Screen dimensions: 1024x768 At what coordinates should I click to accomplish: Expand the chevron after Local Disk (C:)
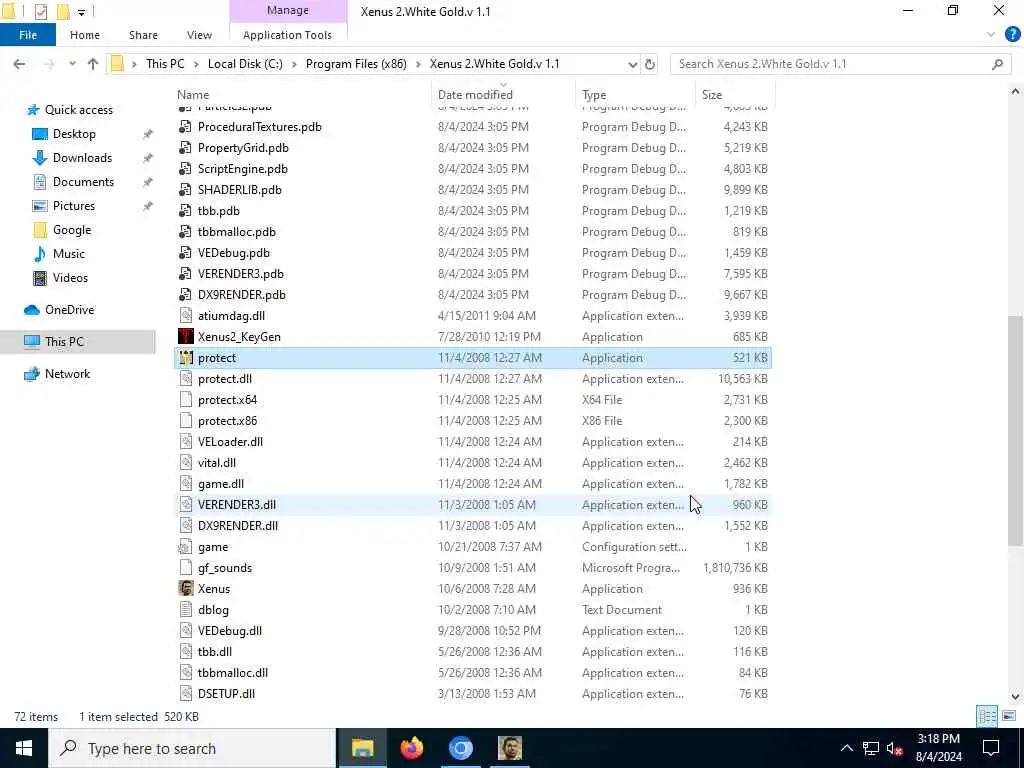[x=294, y=64]
